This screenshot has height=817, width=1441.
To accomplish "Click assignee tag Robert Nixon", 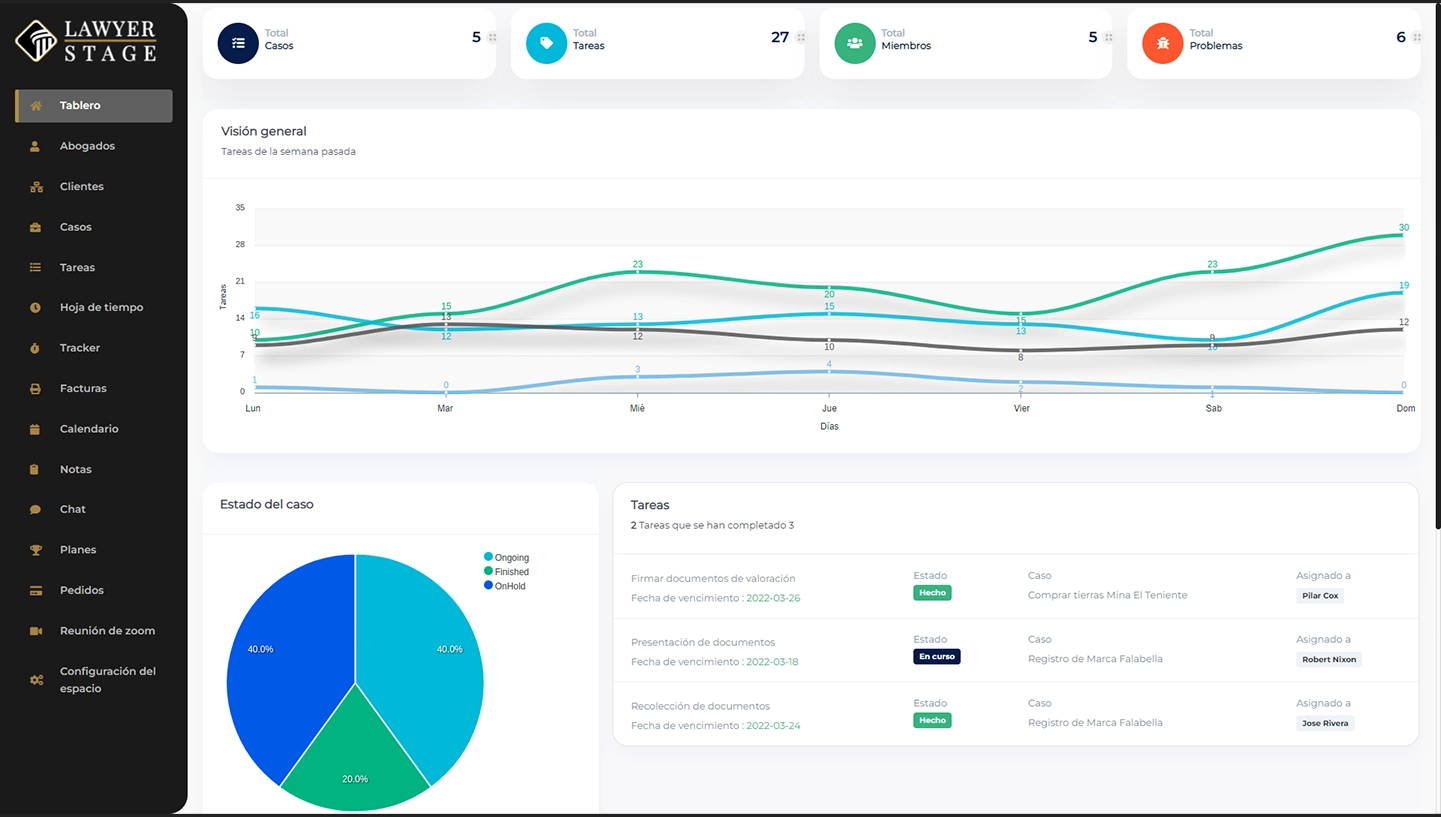I will [x=1329, y=660].
